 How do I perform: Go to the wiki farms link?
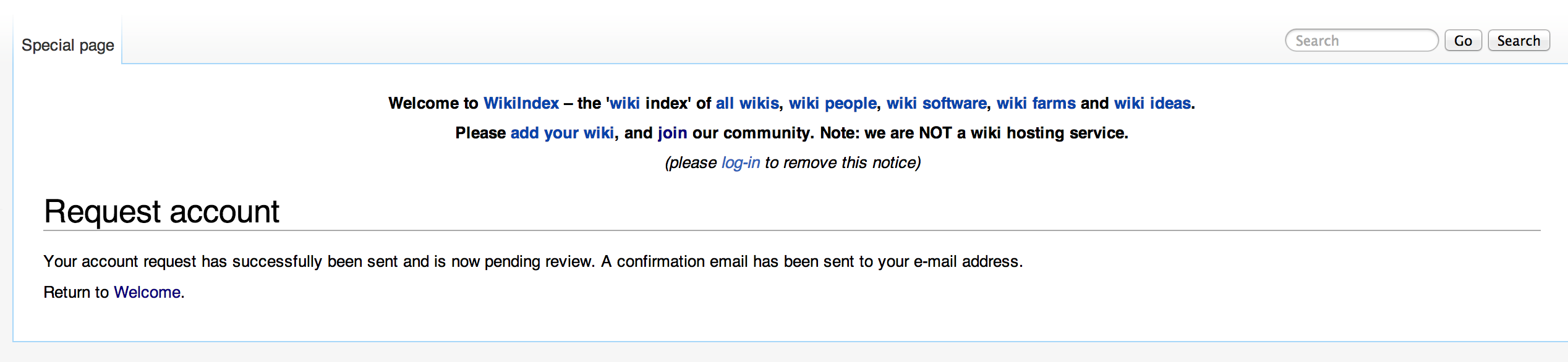click(1036, 103)
